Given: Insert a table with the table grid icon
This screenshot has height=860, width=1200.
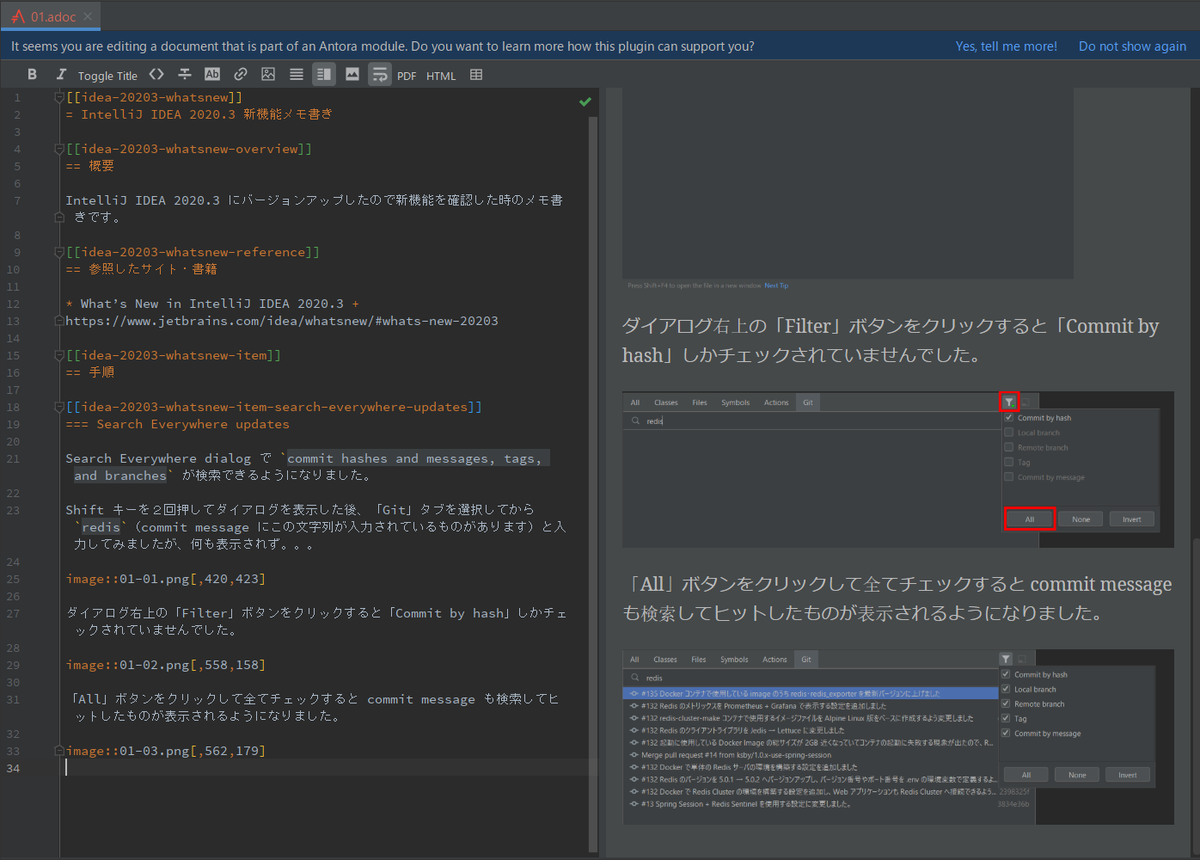Looking at the screenshot, I should 475,75.
